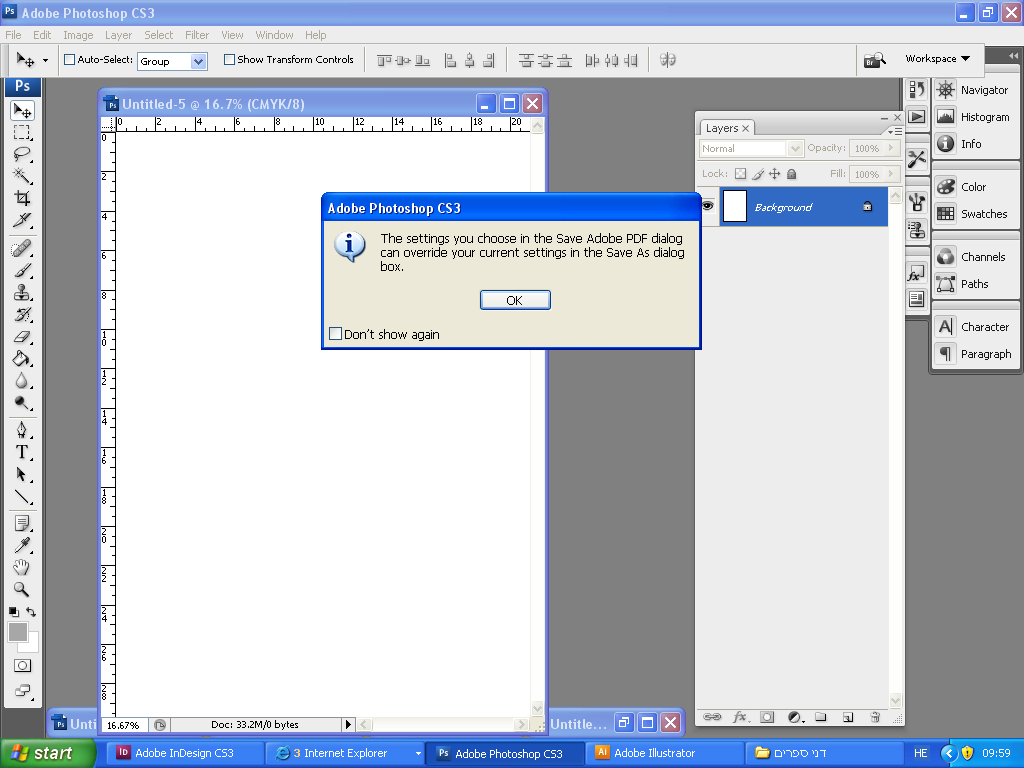Select the Crop tool
This screenshot has width=1024, height=768.
point(22,198)
